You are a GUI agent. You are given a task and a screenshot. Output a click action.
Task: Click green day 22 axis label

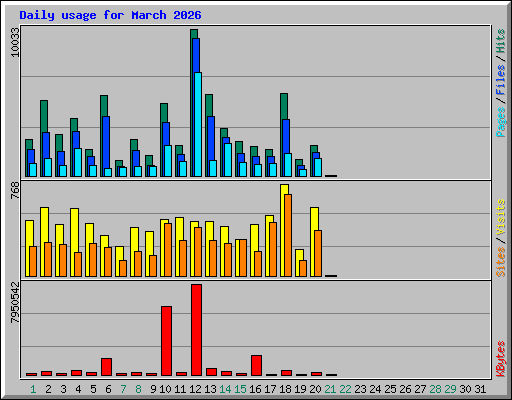pyautogui.click(x=345, y=389)
